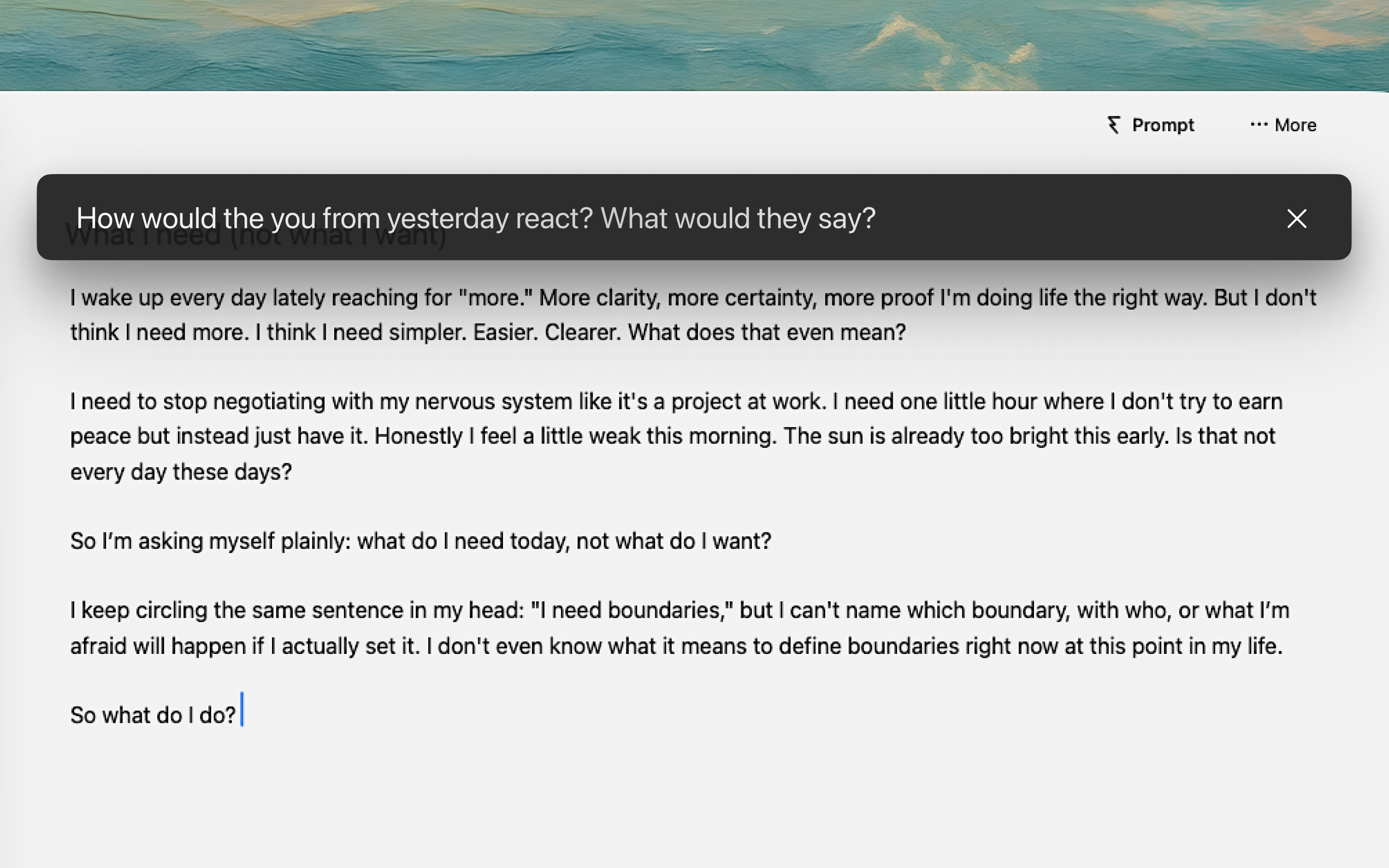
Task: Click the Prompt button
Action: (x=1150, y=125)
